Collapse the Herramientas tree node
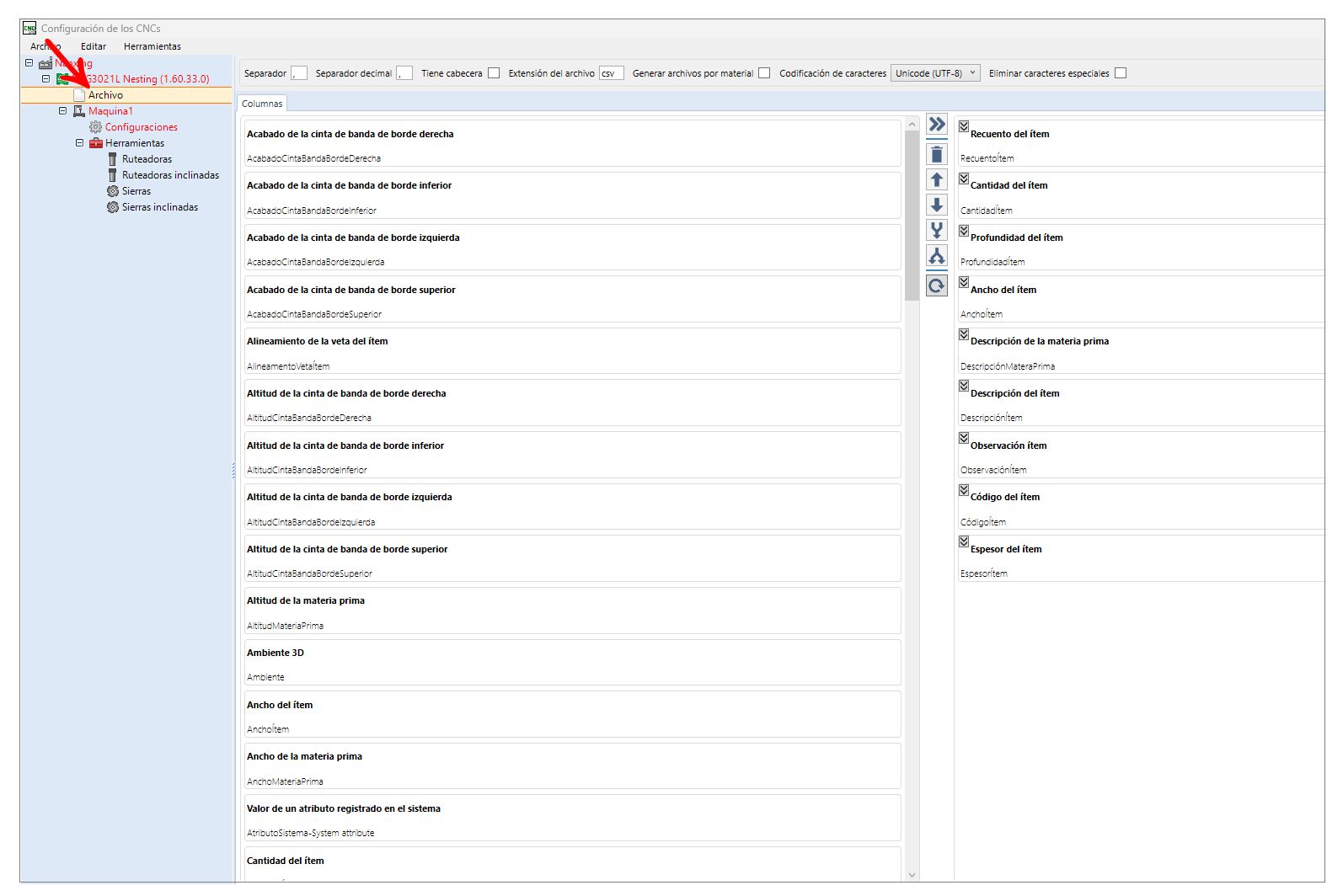The height and width of the screenshot is (896, 1343). 79,142
